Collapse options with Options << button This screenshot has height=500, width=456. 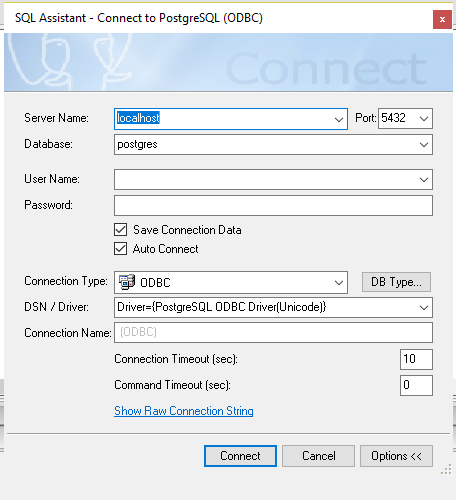click(x=396, y=456)
